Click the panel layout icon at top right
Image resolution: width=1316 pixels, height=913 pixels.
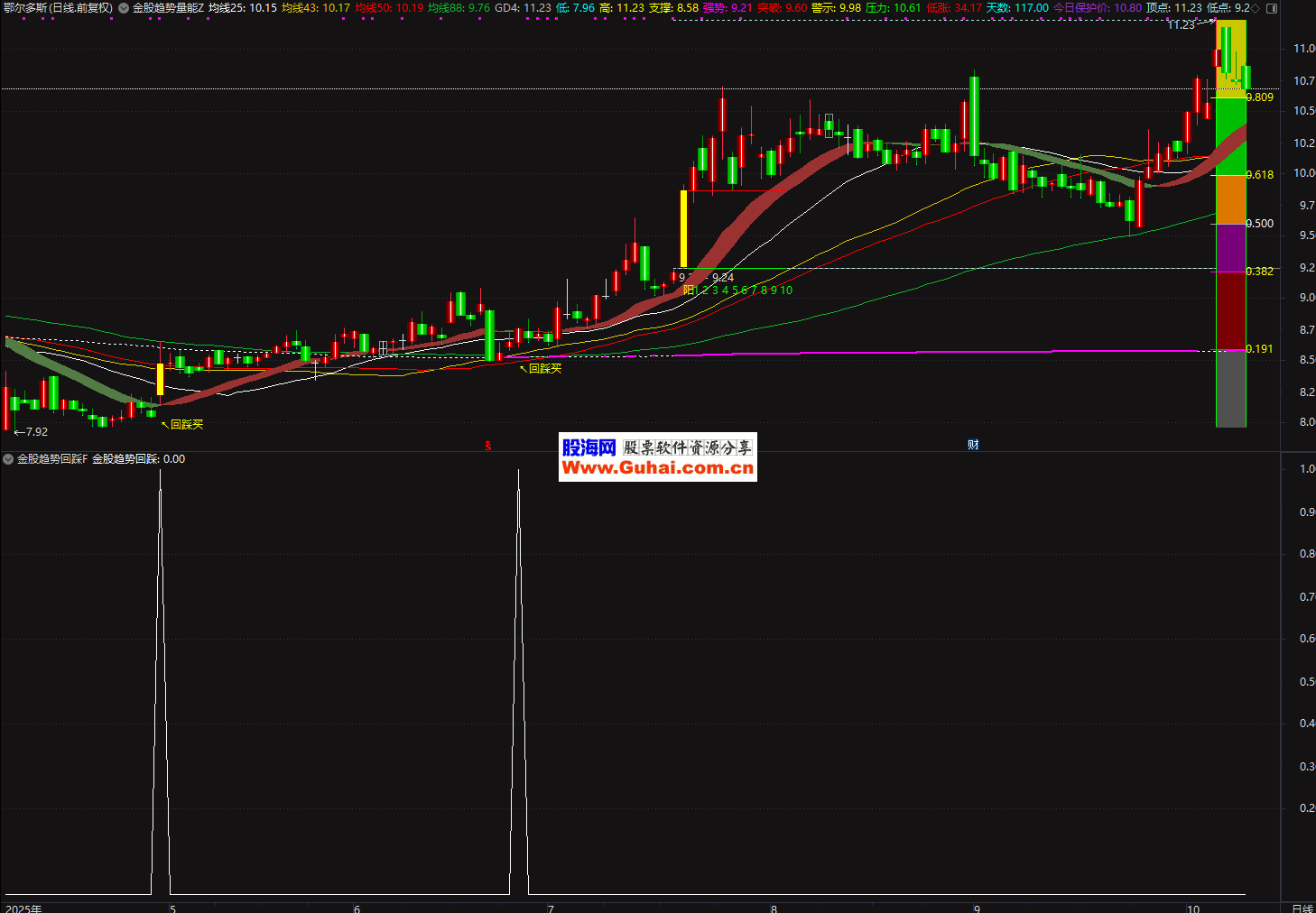1272,8
